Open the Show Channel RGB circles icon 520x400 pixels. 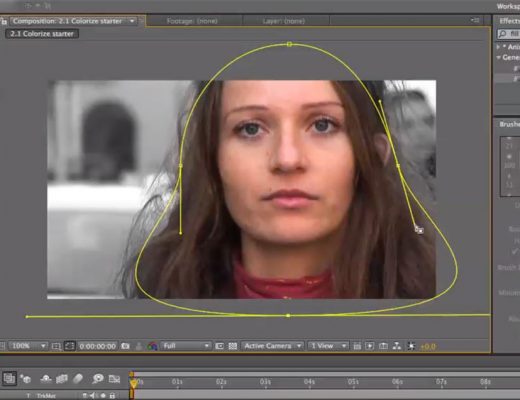[x=152, y=346]
